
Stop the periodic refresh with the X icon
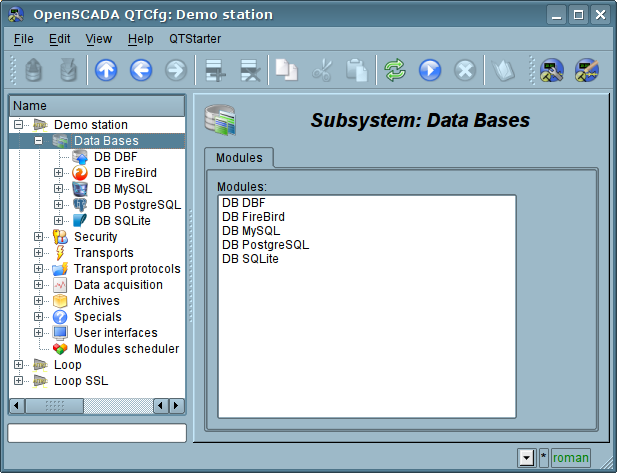(x=465, y=70)
